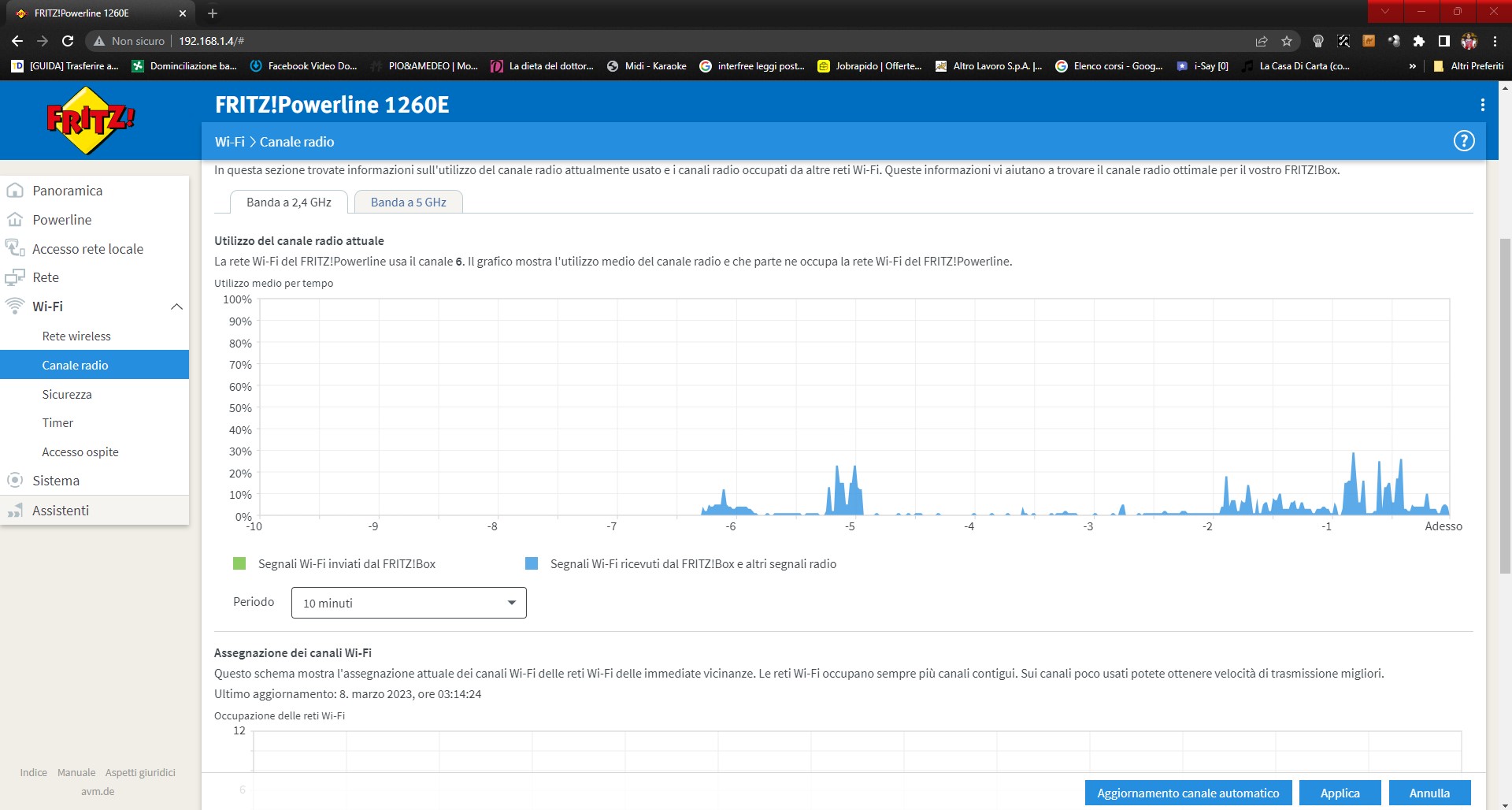Open [GUIDA] Trasferire a... bookmark
1512x810 pixels.
(x=65, y=66)
